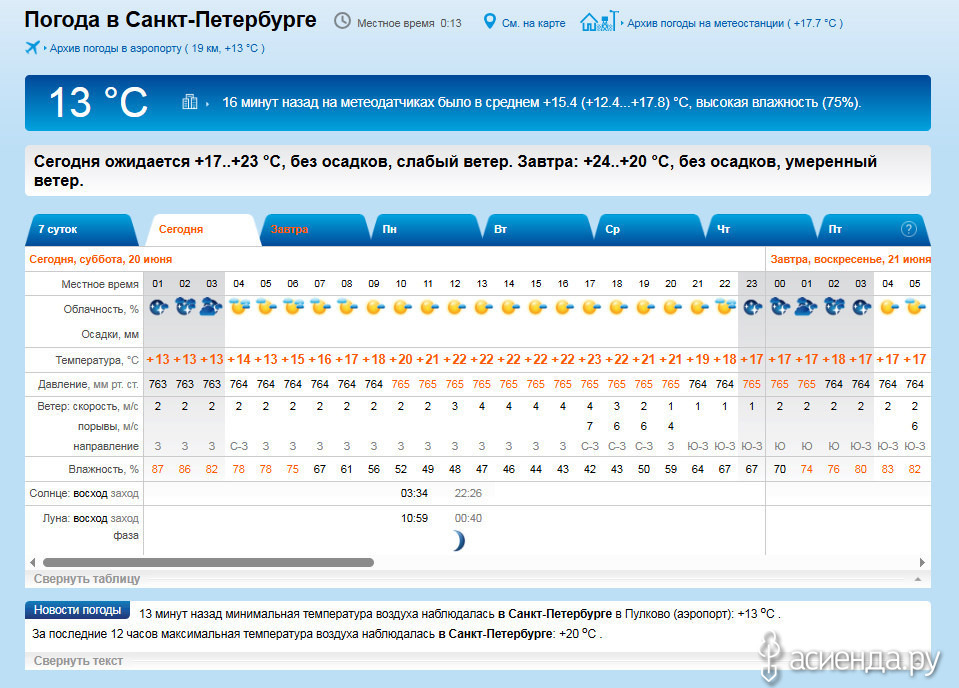Viewport: 959px width, 688px height.
Task: Click the collapse triangle right of table footer
Action: click(x=918, y=579)
